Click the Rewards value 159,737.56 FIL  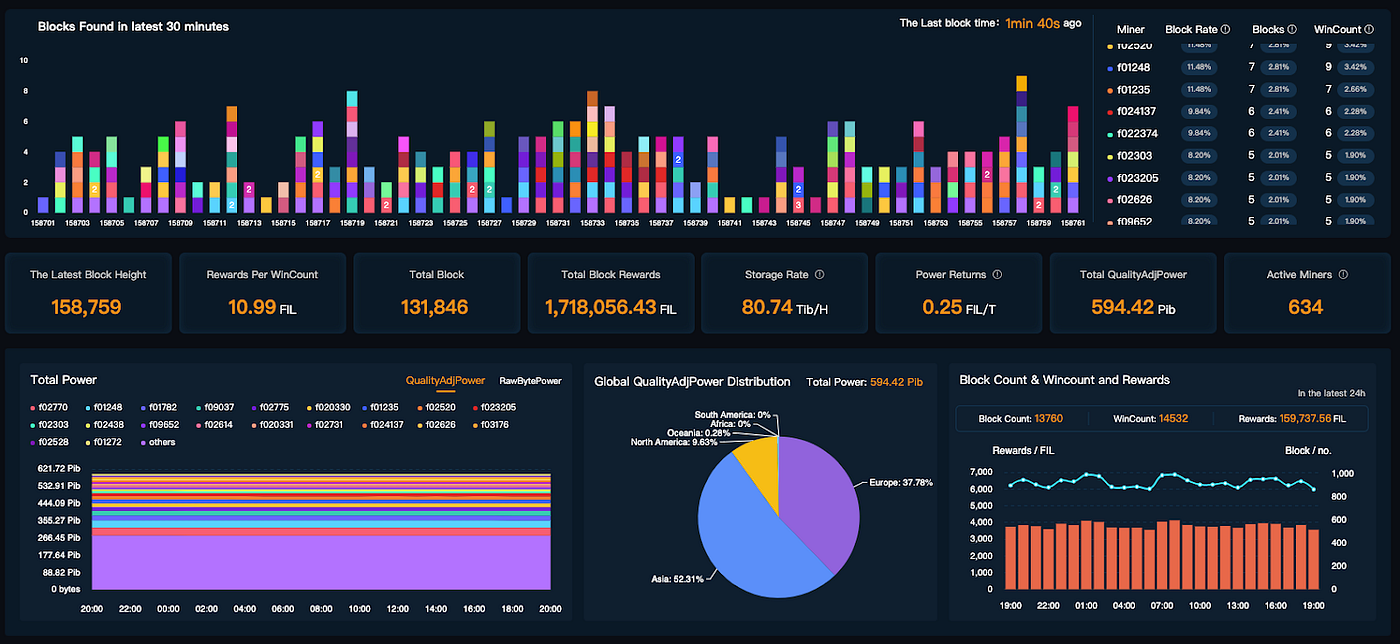click(1314, 418)
